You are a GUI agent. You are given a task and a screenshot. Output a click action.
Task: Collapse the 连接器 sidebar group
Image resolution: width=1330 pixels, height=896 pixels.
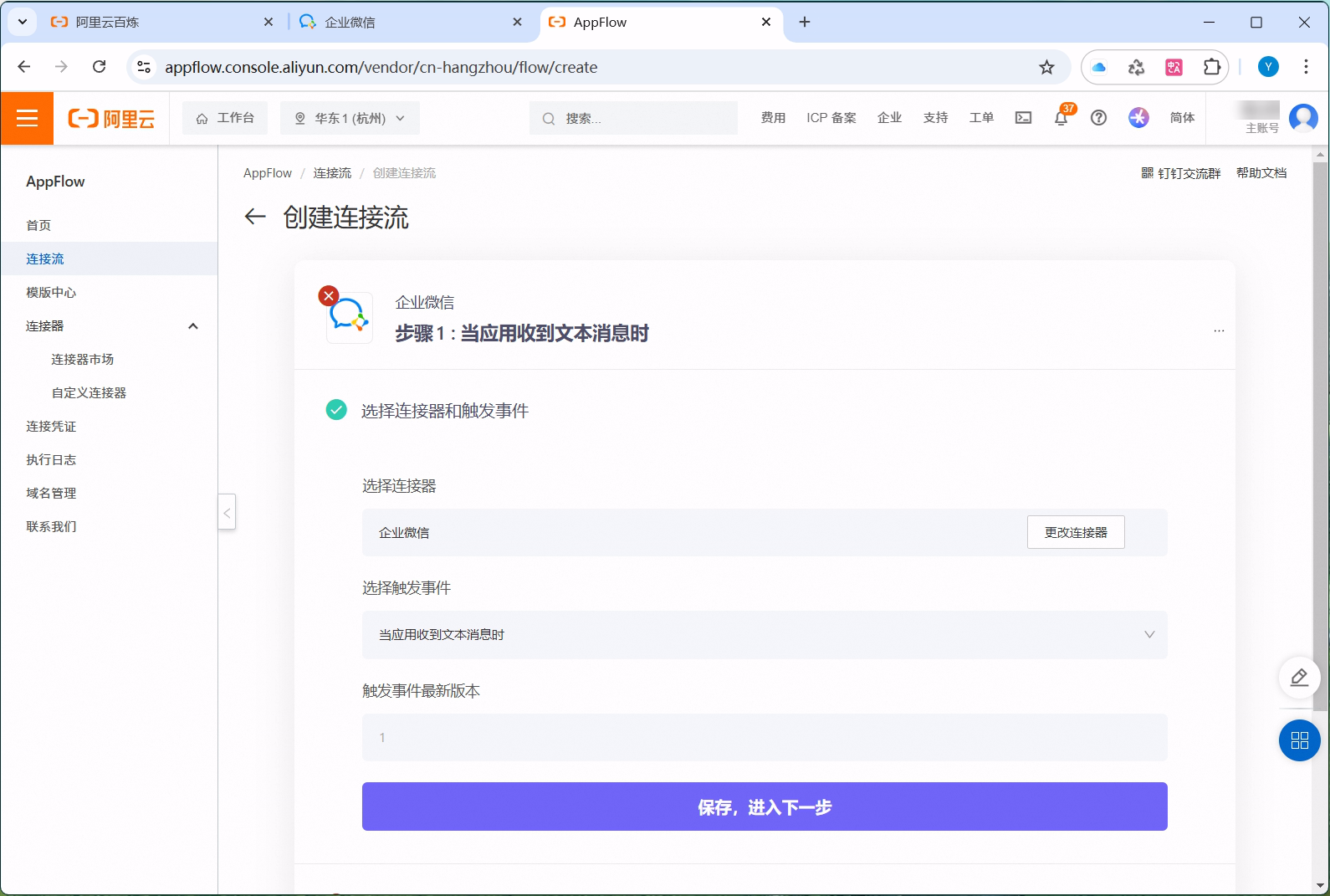(x=193, y=326)
